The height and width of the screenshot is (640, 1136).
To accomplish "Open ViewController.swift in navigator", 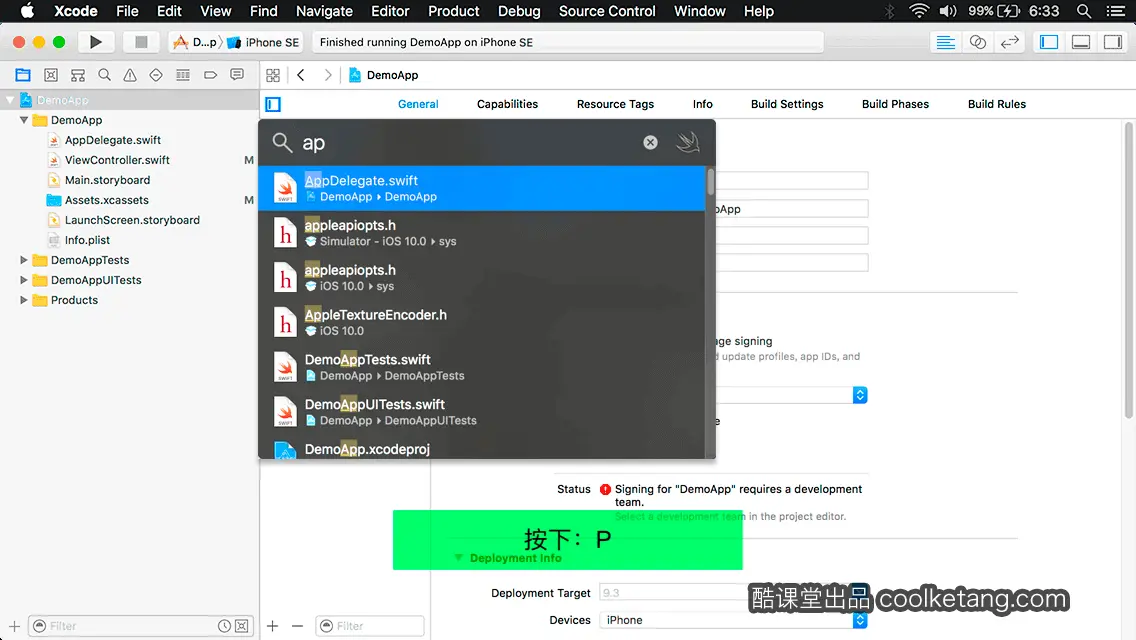I will pos(117,159).
